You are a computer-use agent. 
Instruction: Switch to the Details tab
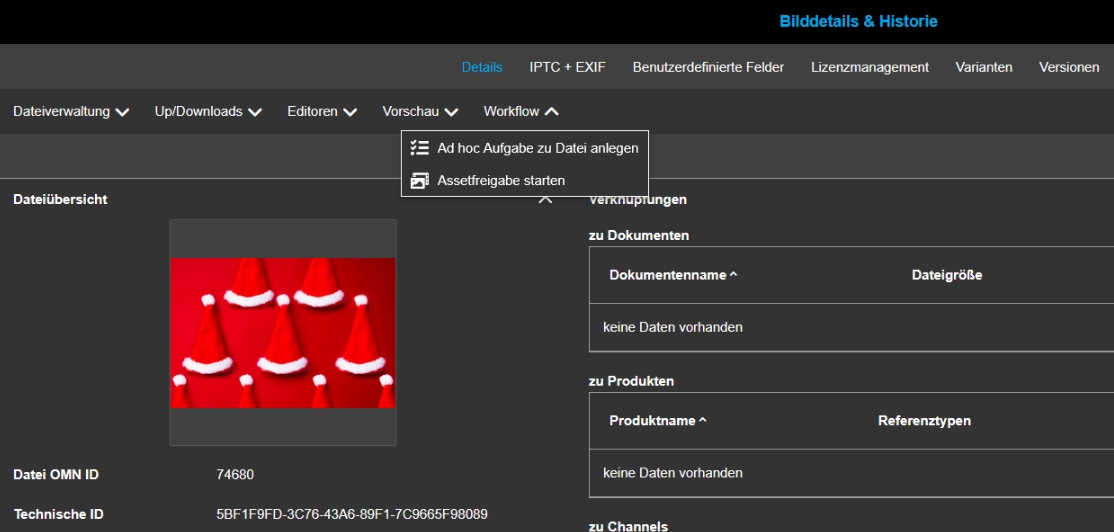pos(482,67)
